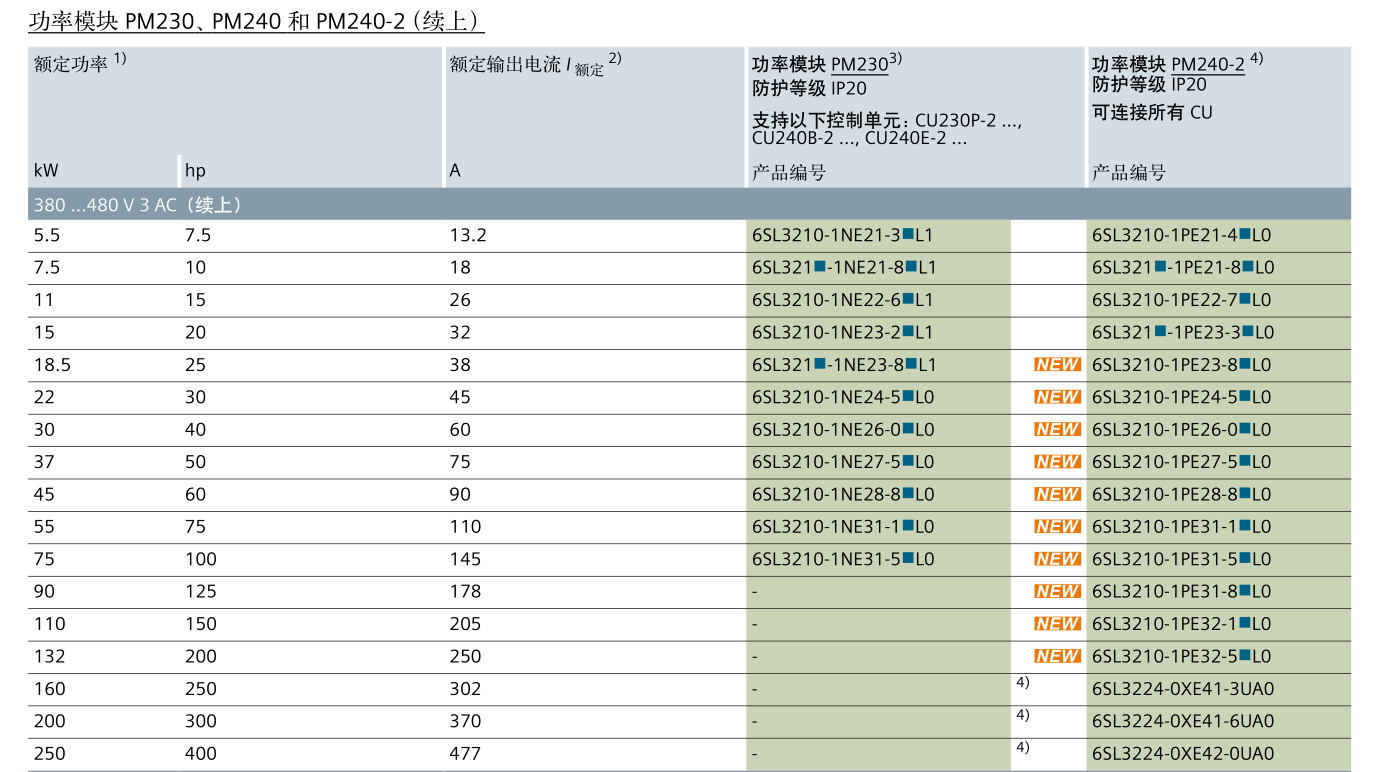1380x772 pixels.
Task: Click the 13.2 rated current value
Action: pos(467,236)
